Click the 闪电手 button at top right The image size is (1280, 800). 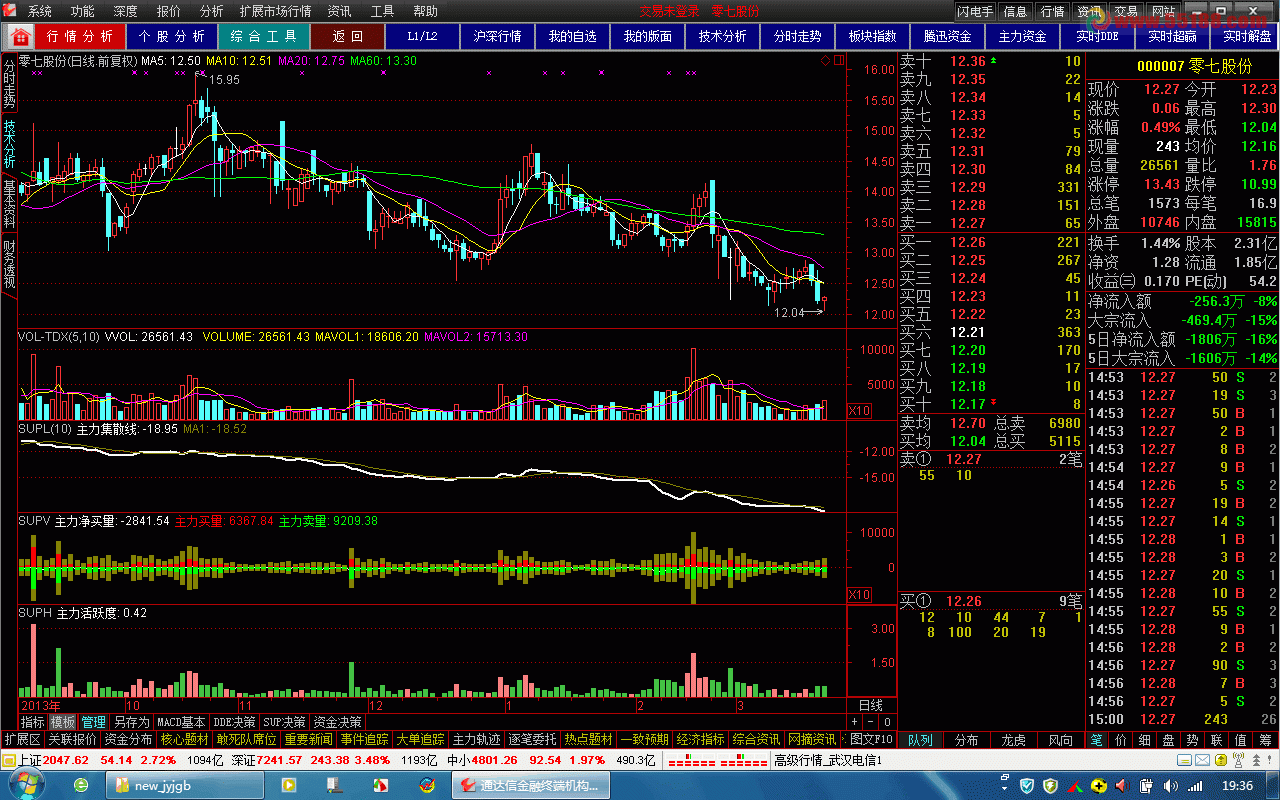point(975,11)
